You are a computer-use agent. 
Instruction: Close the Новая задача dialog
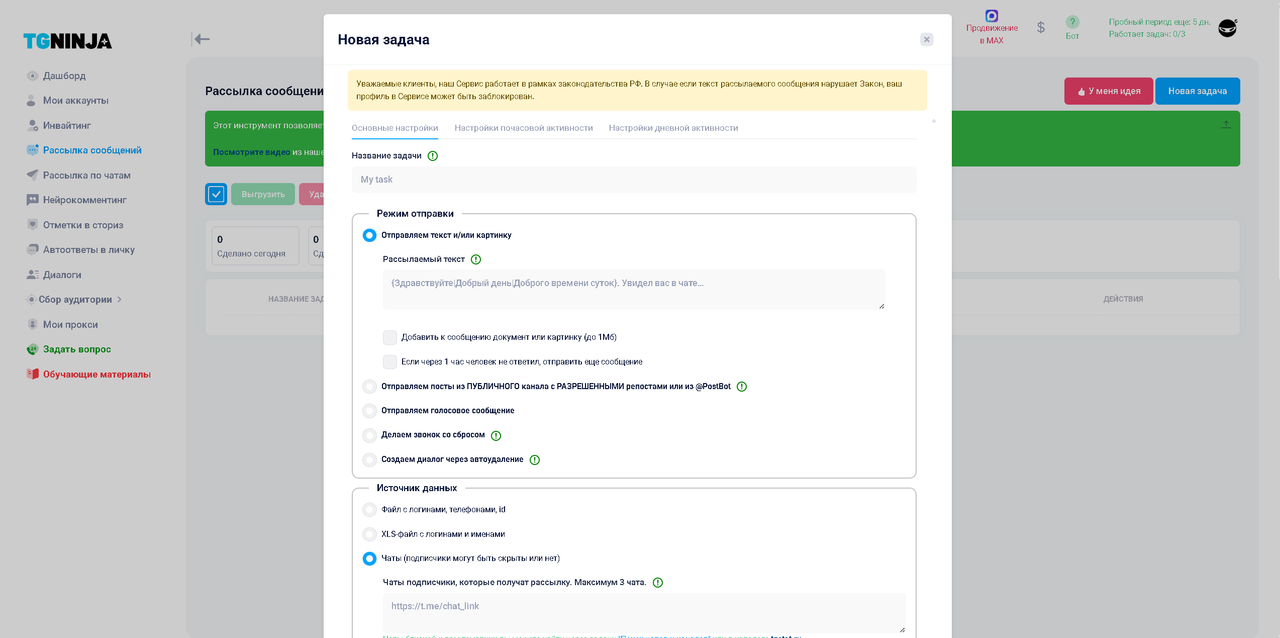(926, 39)
